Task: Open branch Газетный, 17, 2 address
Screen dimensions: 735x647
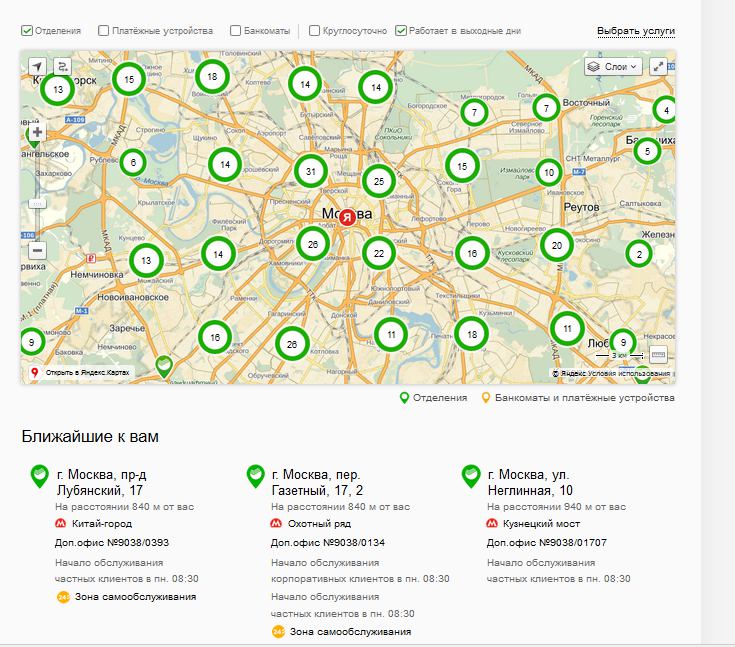Action: [x=317, y=482]
